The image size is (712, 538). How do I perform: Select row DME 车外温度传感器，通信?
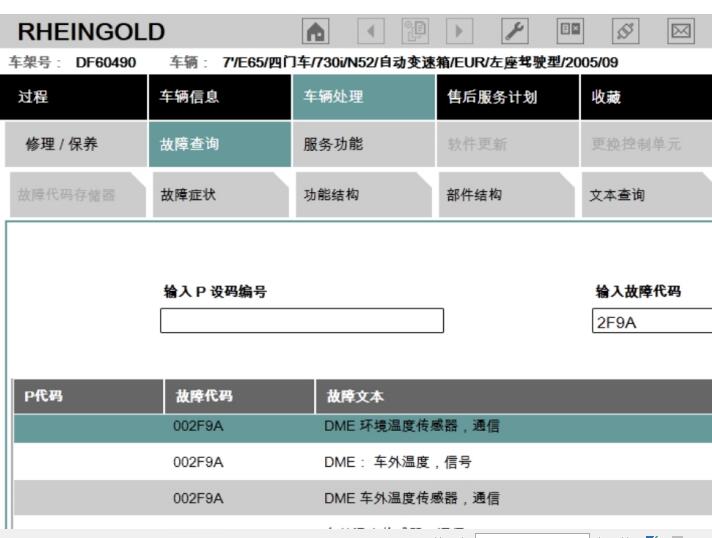(x=363, y=498)
